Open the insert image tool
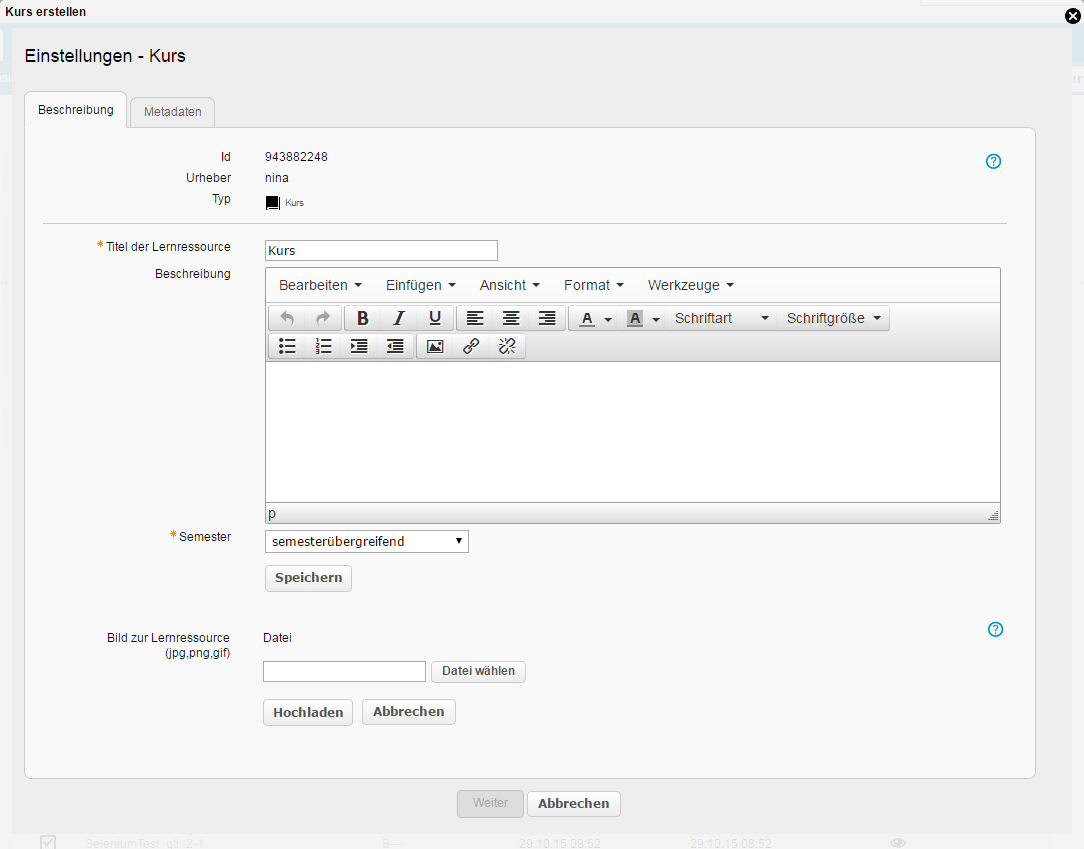Image resolution: width=1084 pixels, height=849 pixels. click(435, 346)
